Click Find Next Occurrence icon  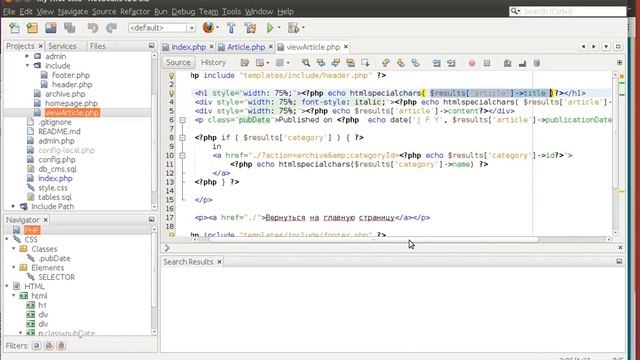point(336,63)
